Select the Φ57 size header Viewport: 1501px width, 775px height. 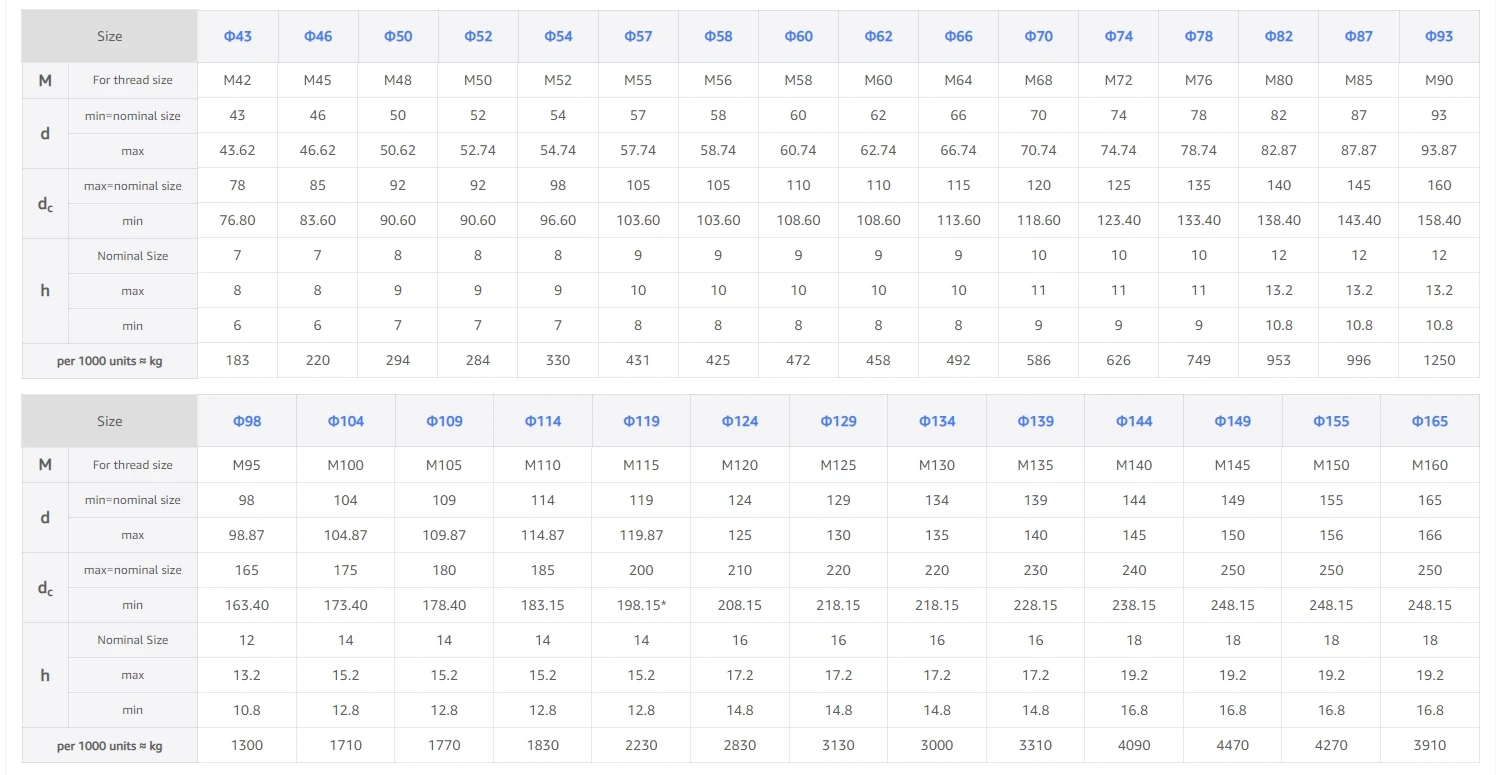638,36
